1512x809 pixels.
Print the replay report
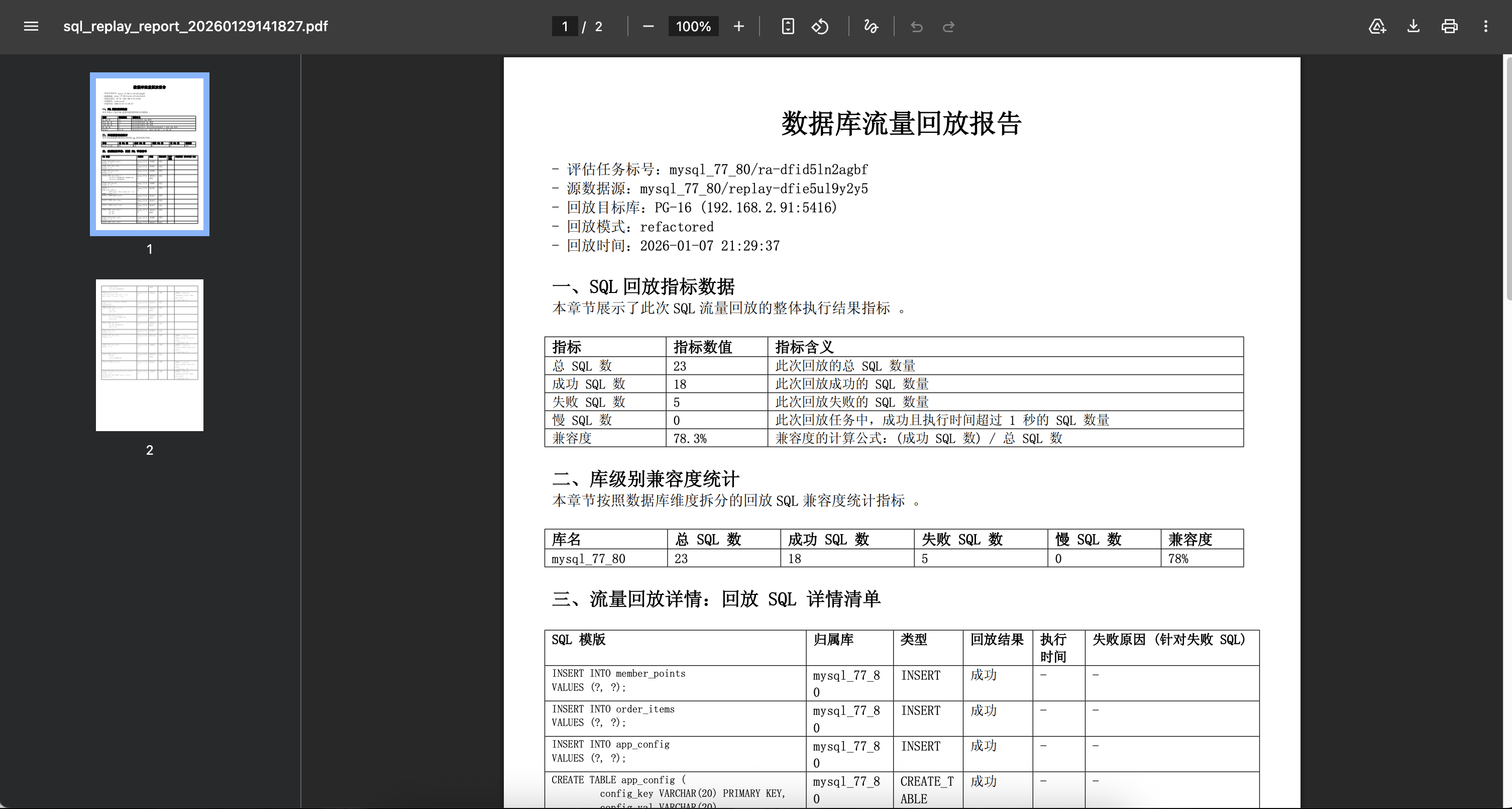pyautogui.click(x=1449, y=27)
